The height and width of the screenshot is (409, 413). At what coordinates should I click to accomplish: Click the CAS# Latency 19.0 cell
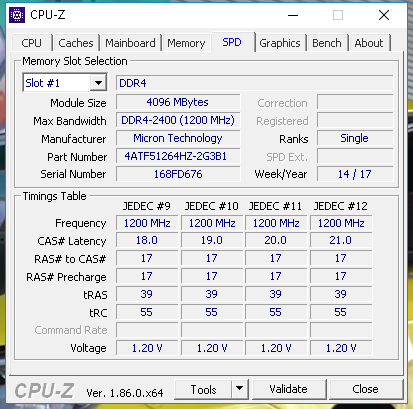click(x=212, y=240)
